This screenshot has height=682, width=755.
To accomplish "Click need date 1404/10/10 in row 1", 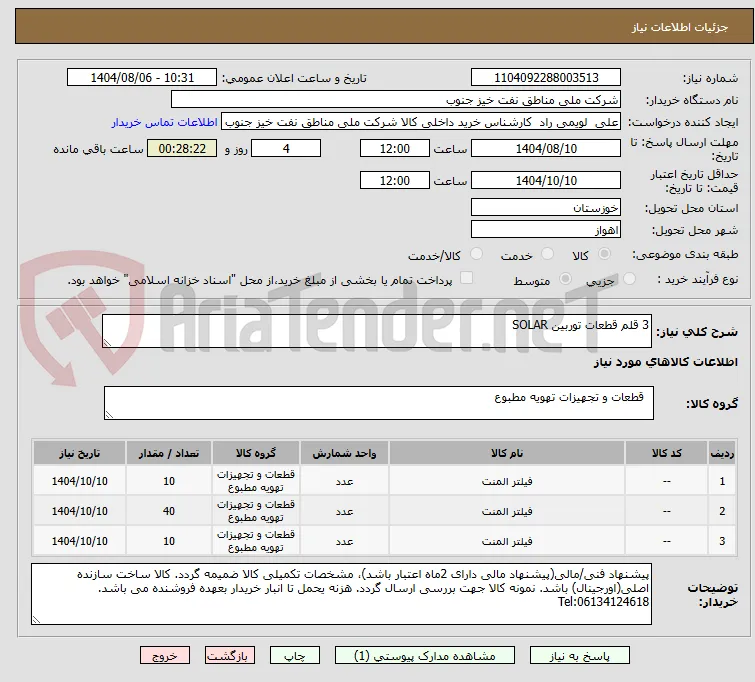I will coord(79,481).
